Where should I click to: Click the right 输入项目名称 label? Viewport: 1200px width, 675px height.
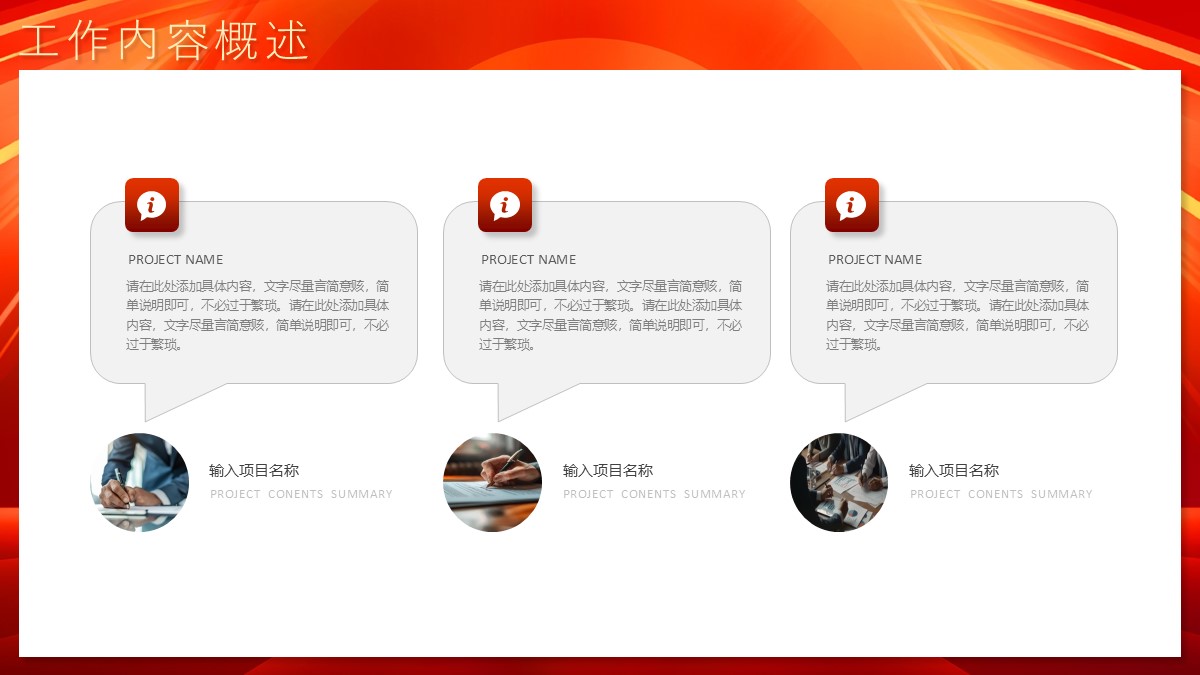coord(954,471)
